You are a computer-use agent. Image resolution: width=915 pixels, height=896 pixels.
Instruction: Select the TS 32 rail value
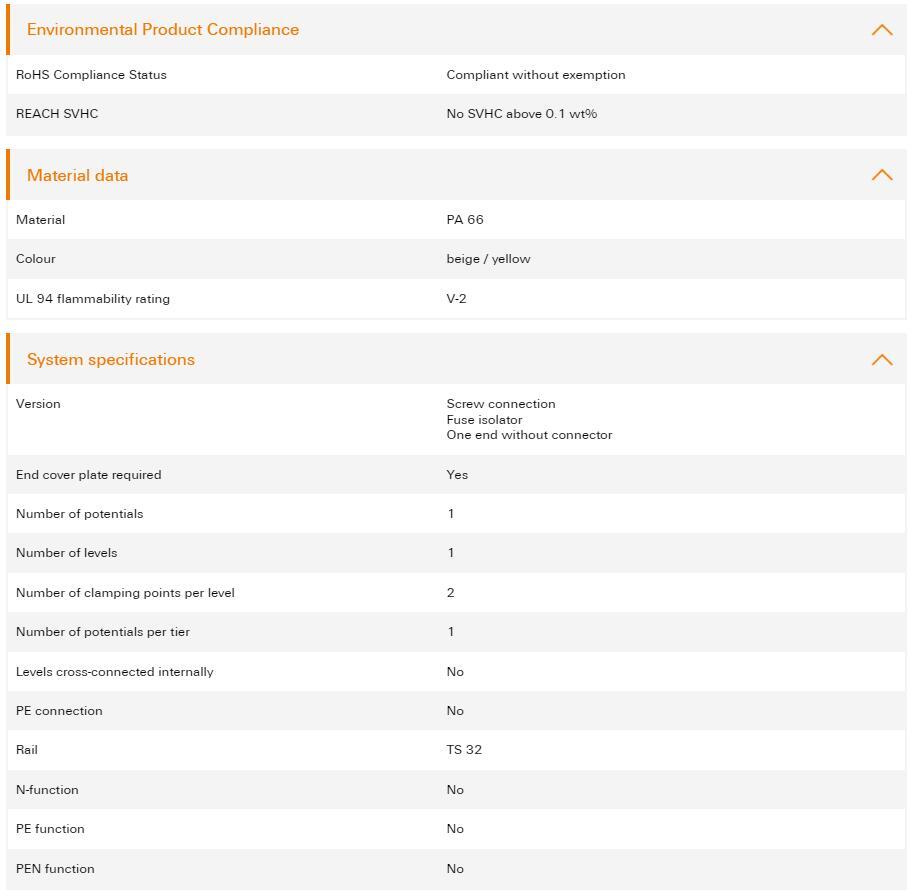point(464,750)
